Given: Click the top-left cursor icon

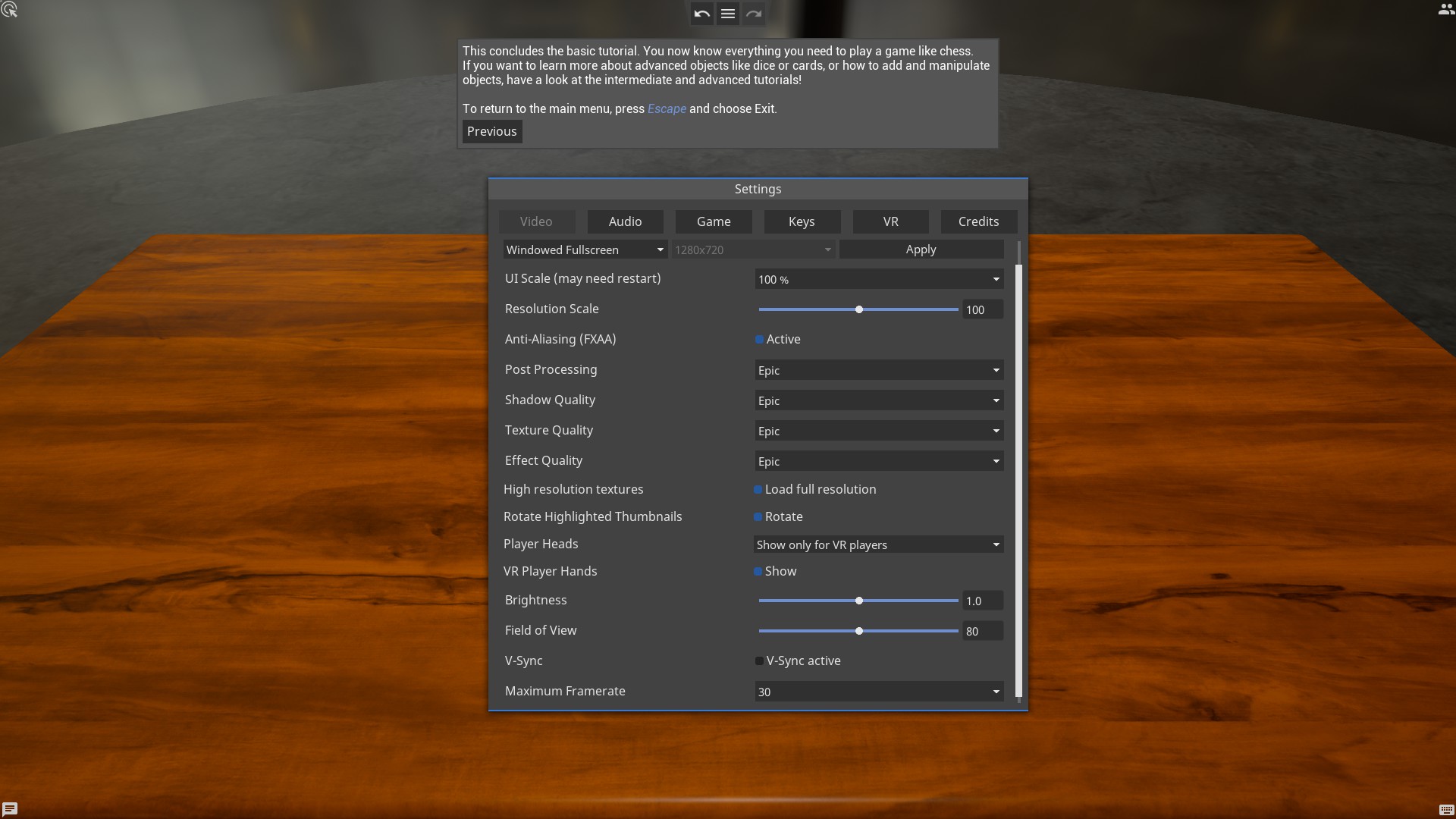Looking at the screenshot, I should (9, 10).
